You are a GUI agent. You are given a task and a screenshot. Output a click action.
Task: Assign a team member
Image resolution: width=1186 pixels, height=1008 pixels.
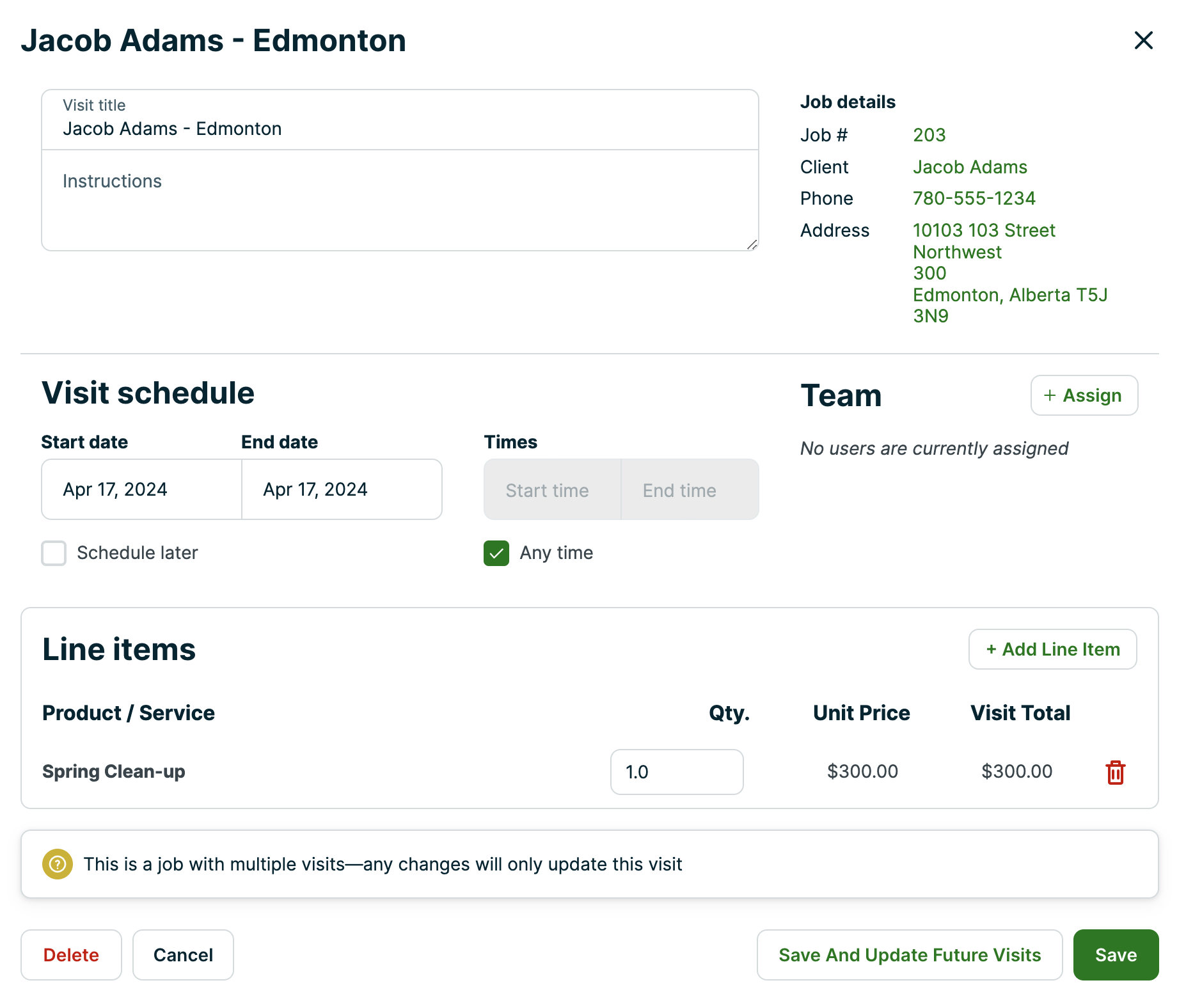coord(1084,395)
